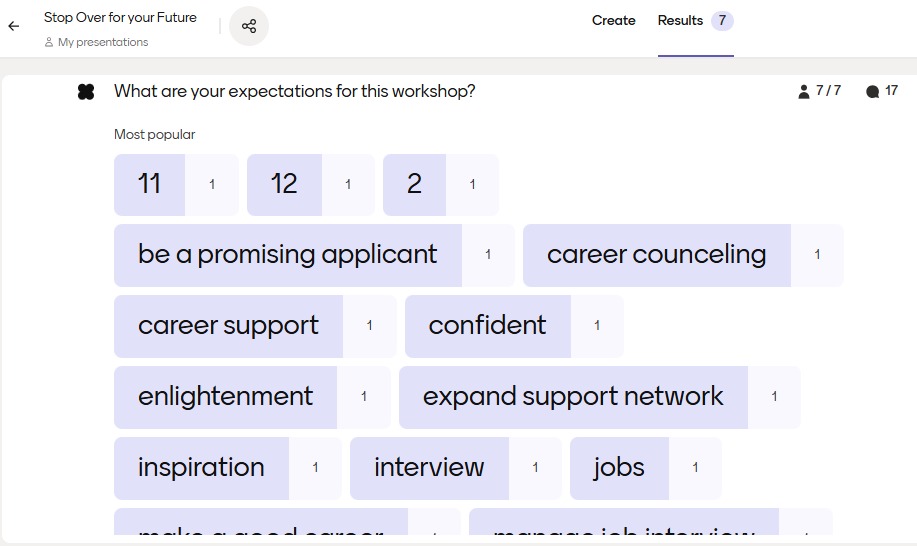Image resolution: width=917 pixels, height=546 pixels.
Task: Click the '12' response tile
Action: [x=285, y=184]
